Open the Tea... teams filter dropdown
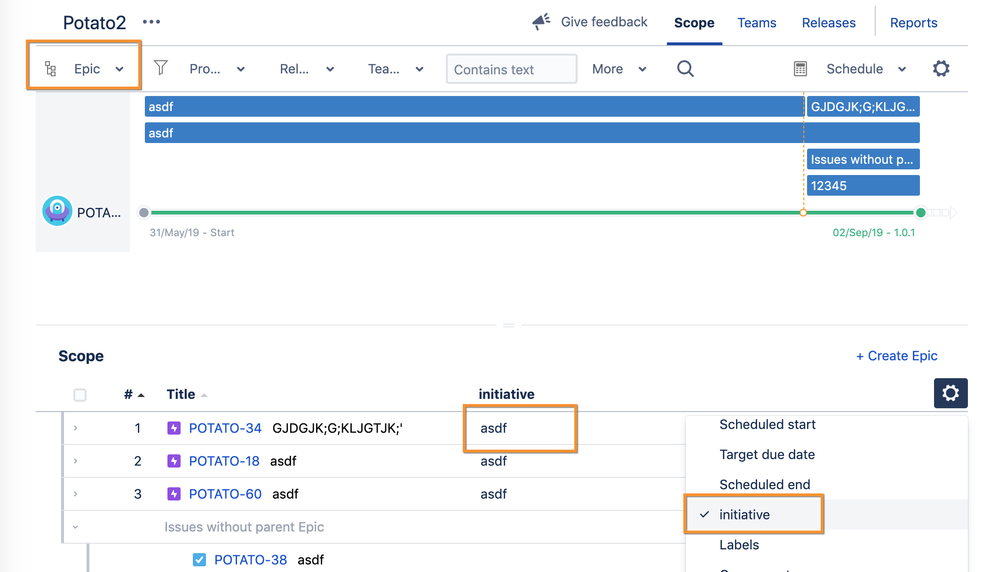Image resolution: width=998 pixels, height=572 pixels. click(395, 69)
